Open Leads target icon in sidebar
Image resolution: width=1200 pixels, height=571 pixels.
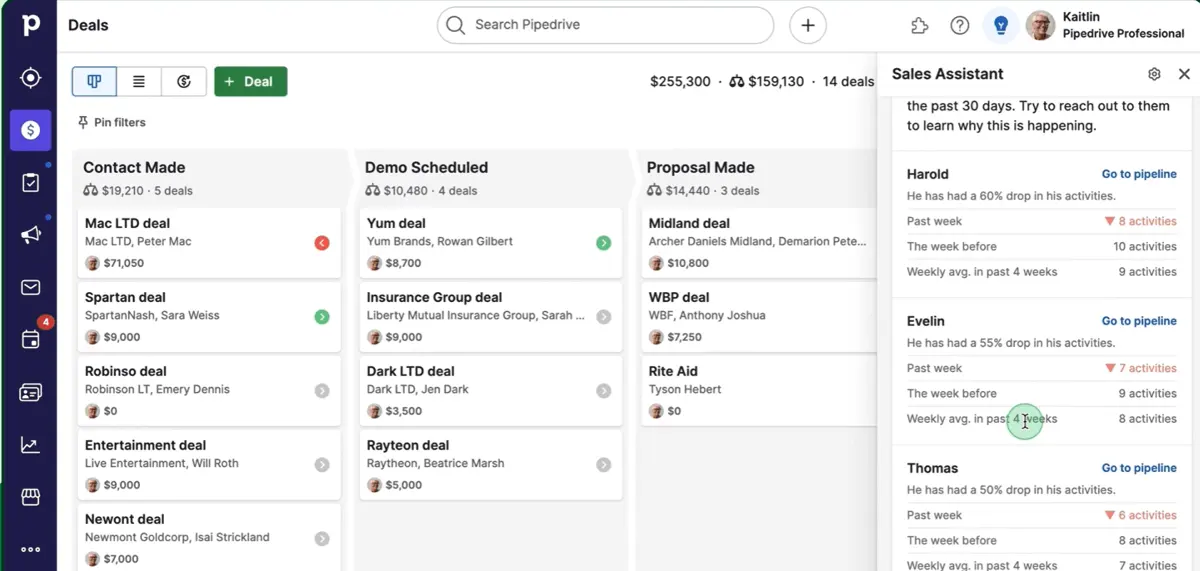pyautogui.click(x=30, y=78)
